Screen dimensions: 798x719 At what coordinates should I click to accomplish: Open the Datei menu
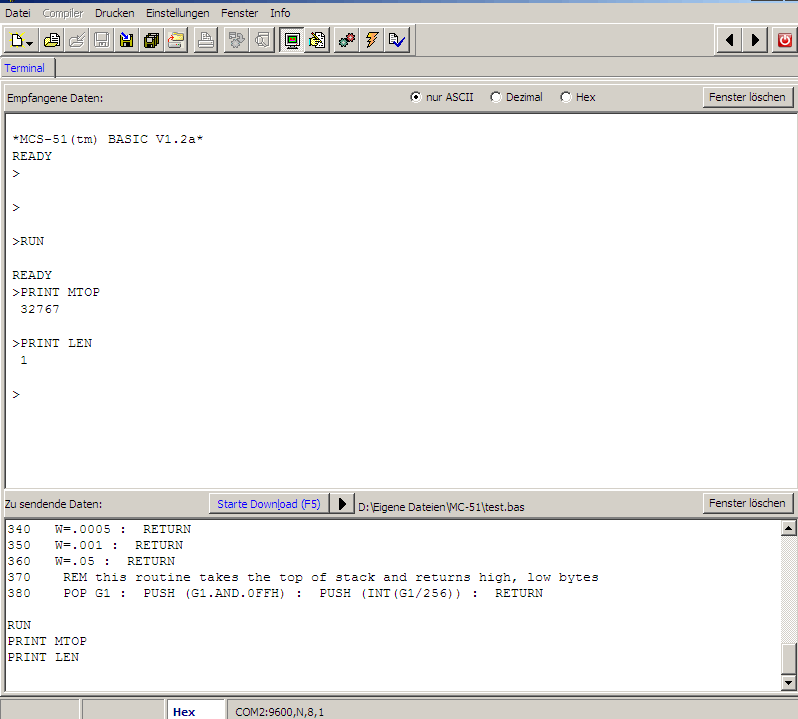(x=18, y=13)
